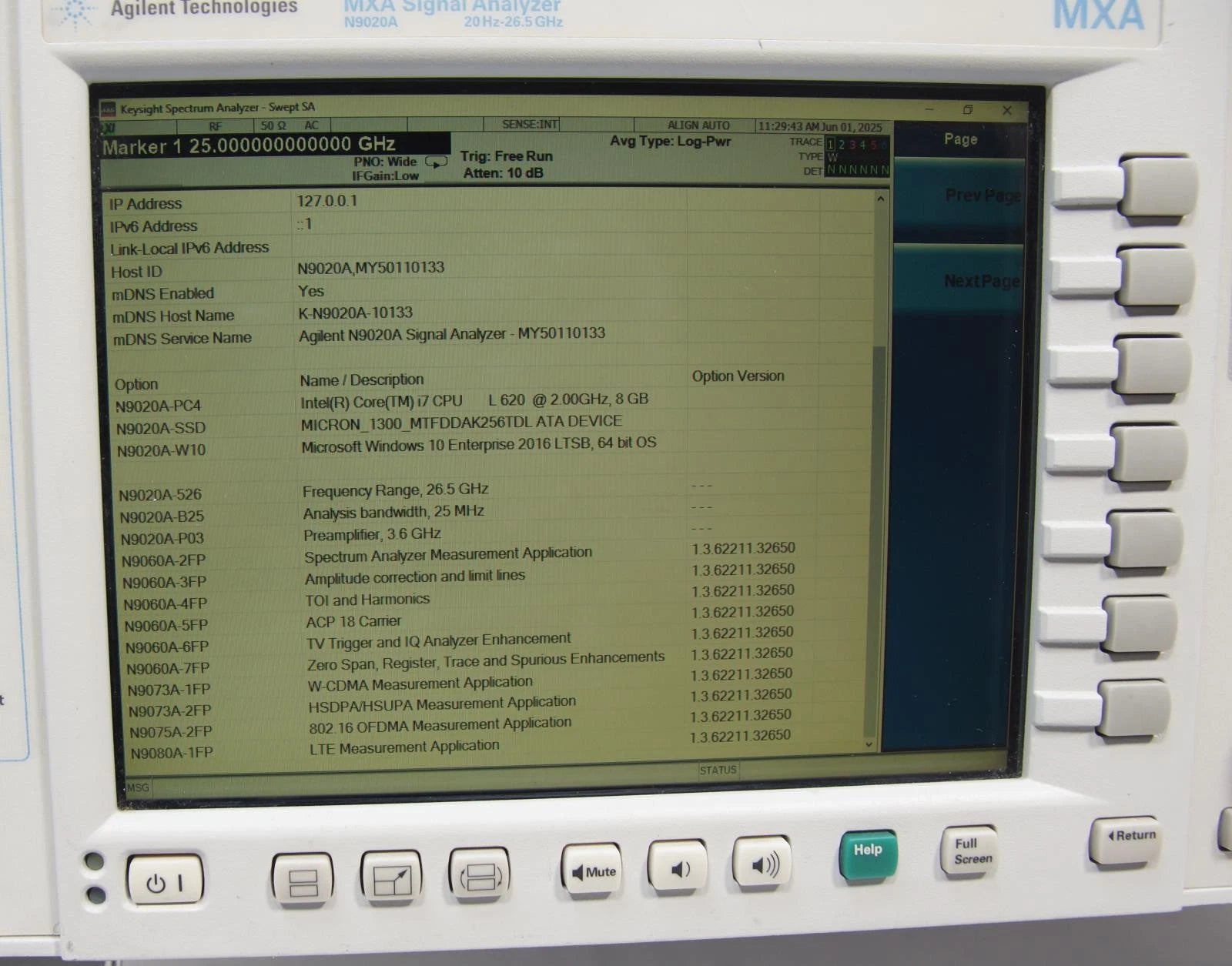Select Marker 1 25.000000000000 GHz field
Viewport: 1232px width, 966px height.
pos(276,145)
